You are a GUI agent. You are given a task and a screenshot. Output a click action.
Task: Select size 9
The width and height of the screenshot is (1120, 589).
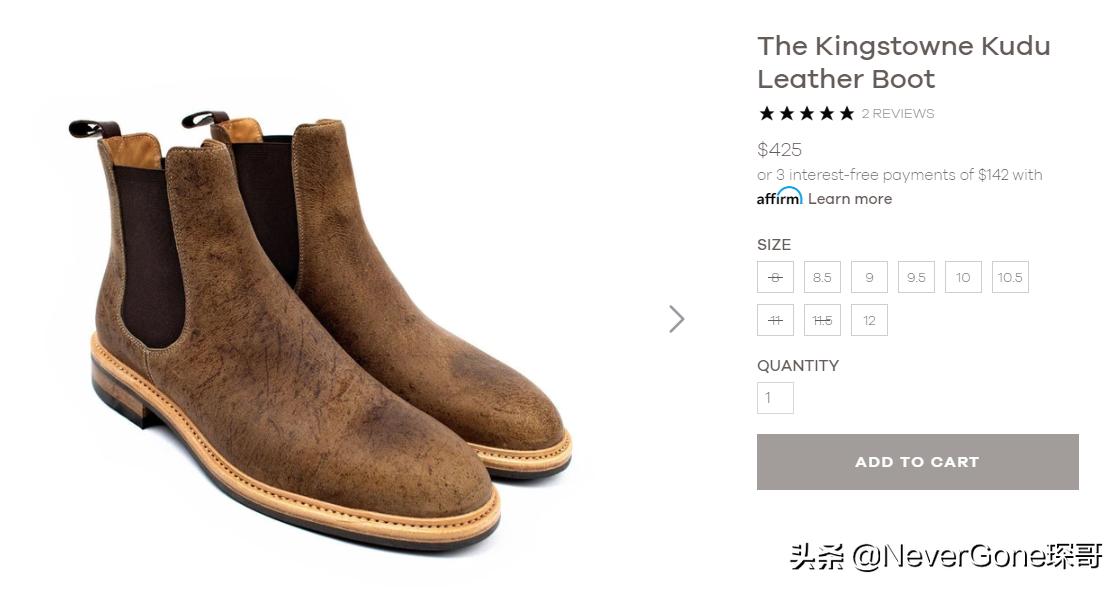click(x=869, y=277)
